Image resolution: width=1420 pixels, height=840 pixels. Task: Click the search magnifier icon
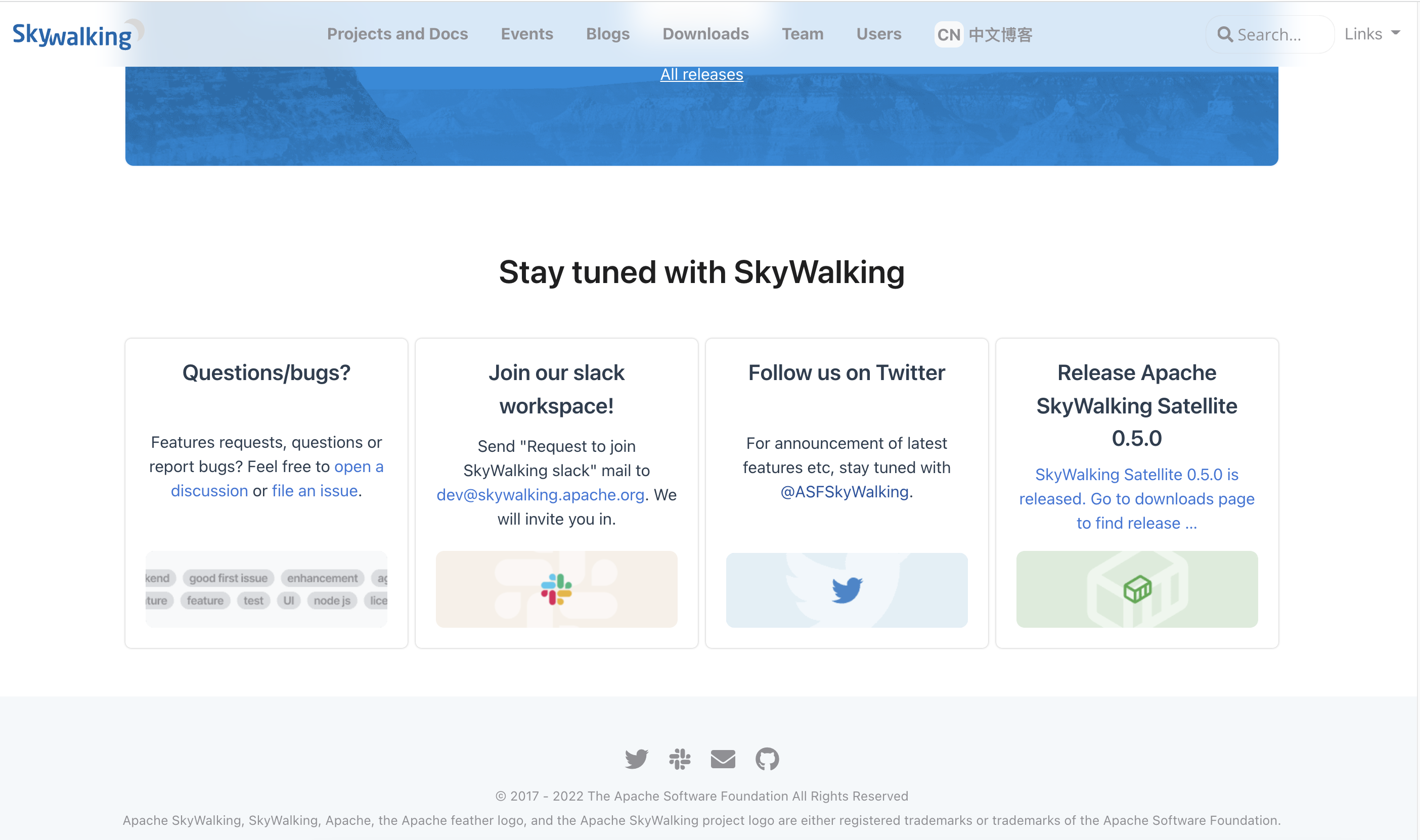(x=1225, y=34)
